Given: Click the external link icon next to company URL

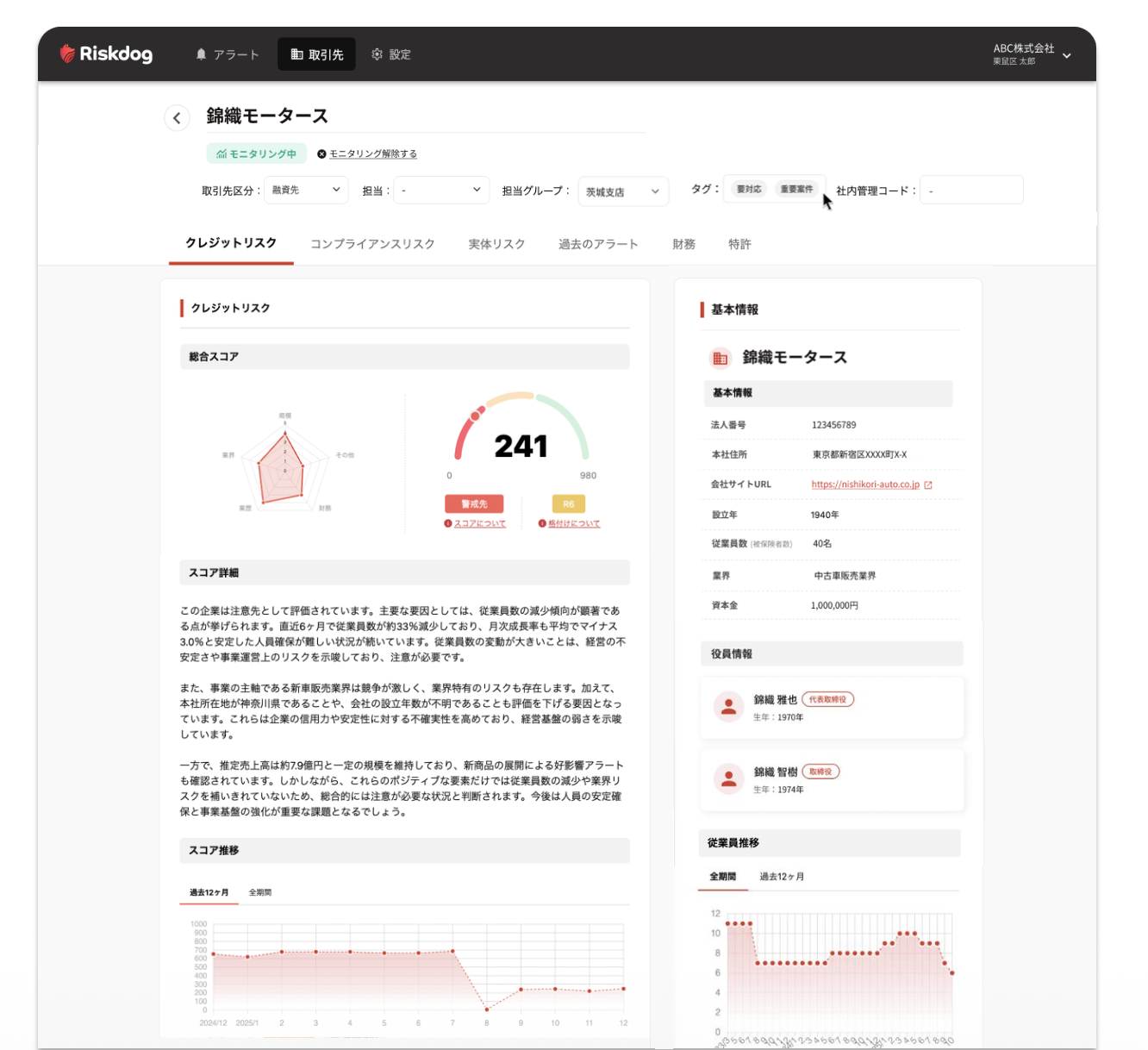Looking at the screenshot, I should coord(928,484).
